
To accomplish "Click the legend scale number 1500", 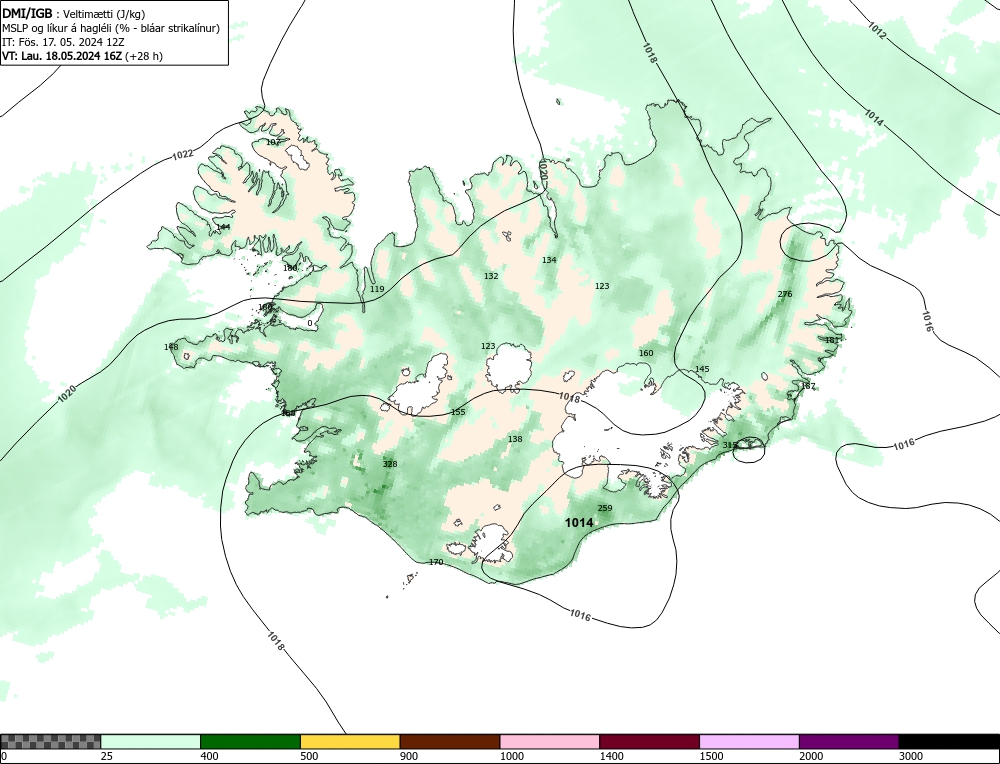I will coord(712,756).
